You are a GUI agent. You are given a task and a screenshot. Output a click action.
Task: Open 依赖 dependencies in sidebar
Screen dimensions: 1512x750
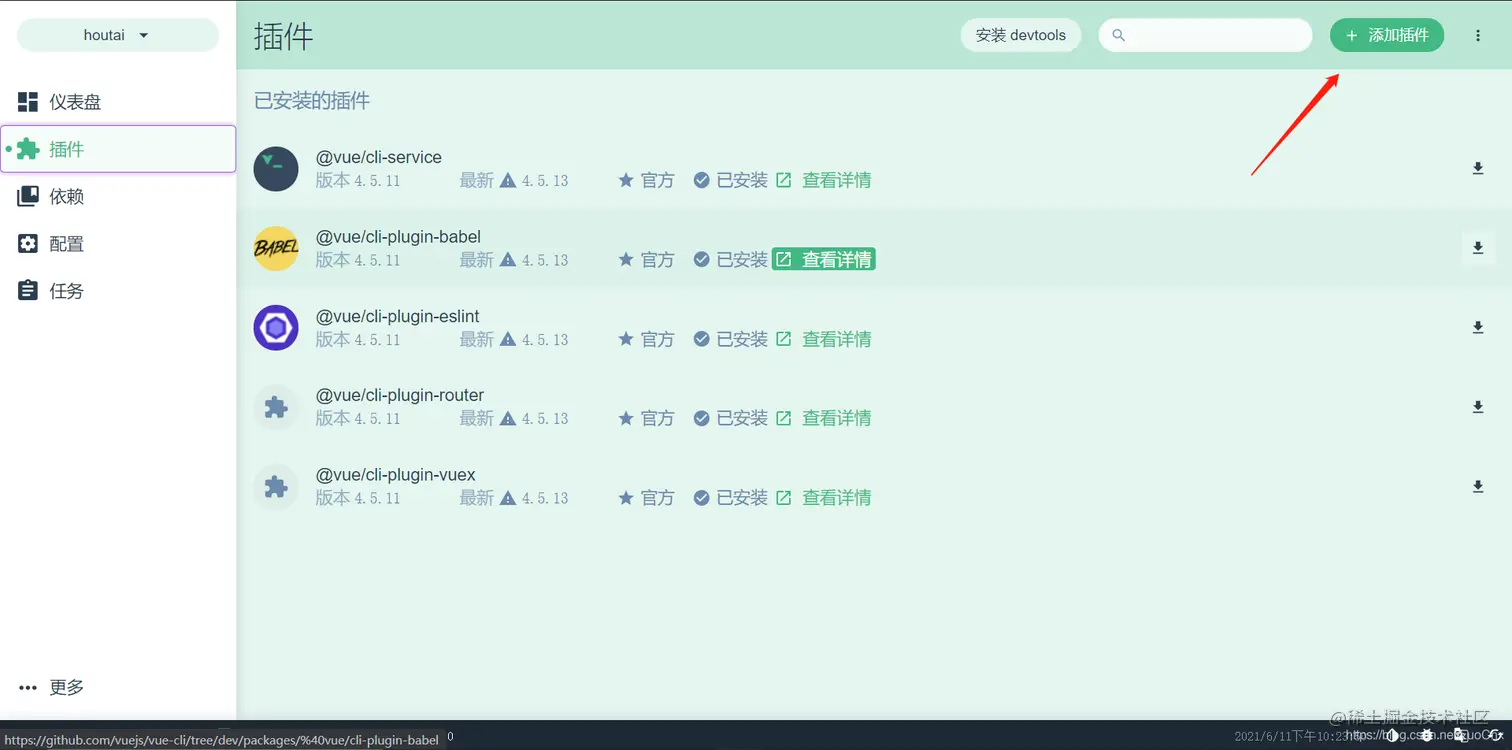(118, 196)
